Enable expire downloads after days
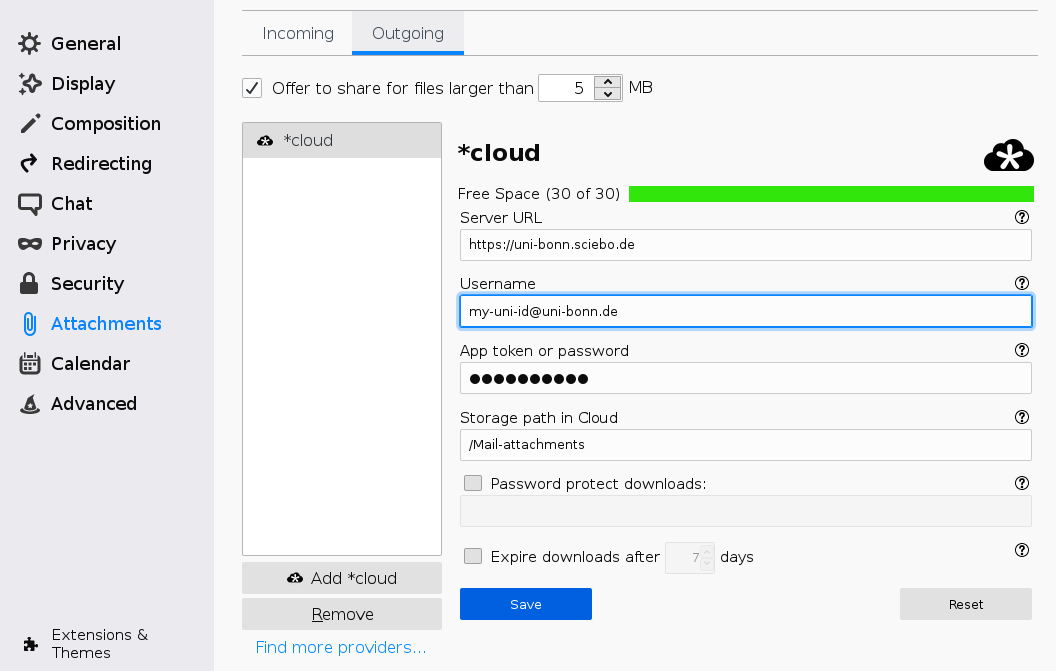 pyautogui.click(x=472, y=556)
